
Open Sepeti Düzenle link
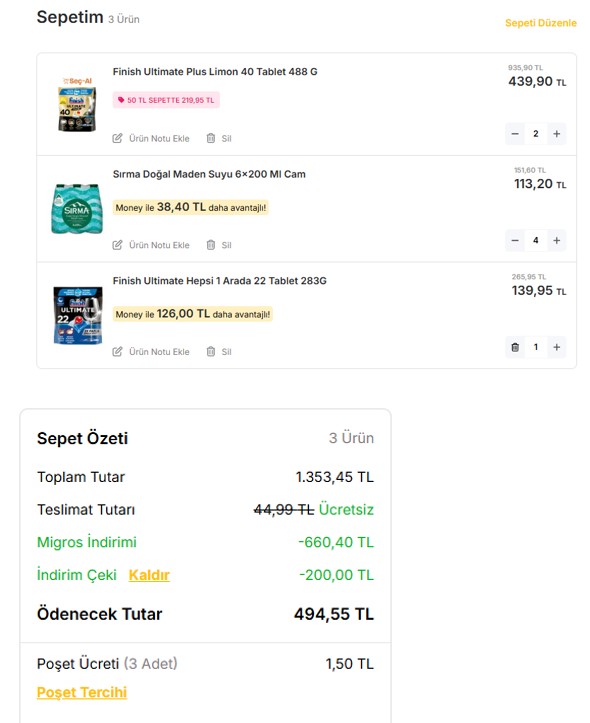pos(541,23)
